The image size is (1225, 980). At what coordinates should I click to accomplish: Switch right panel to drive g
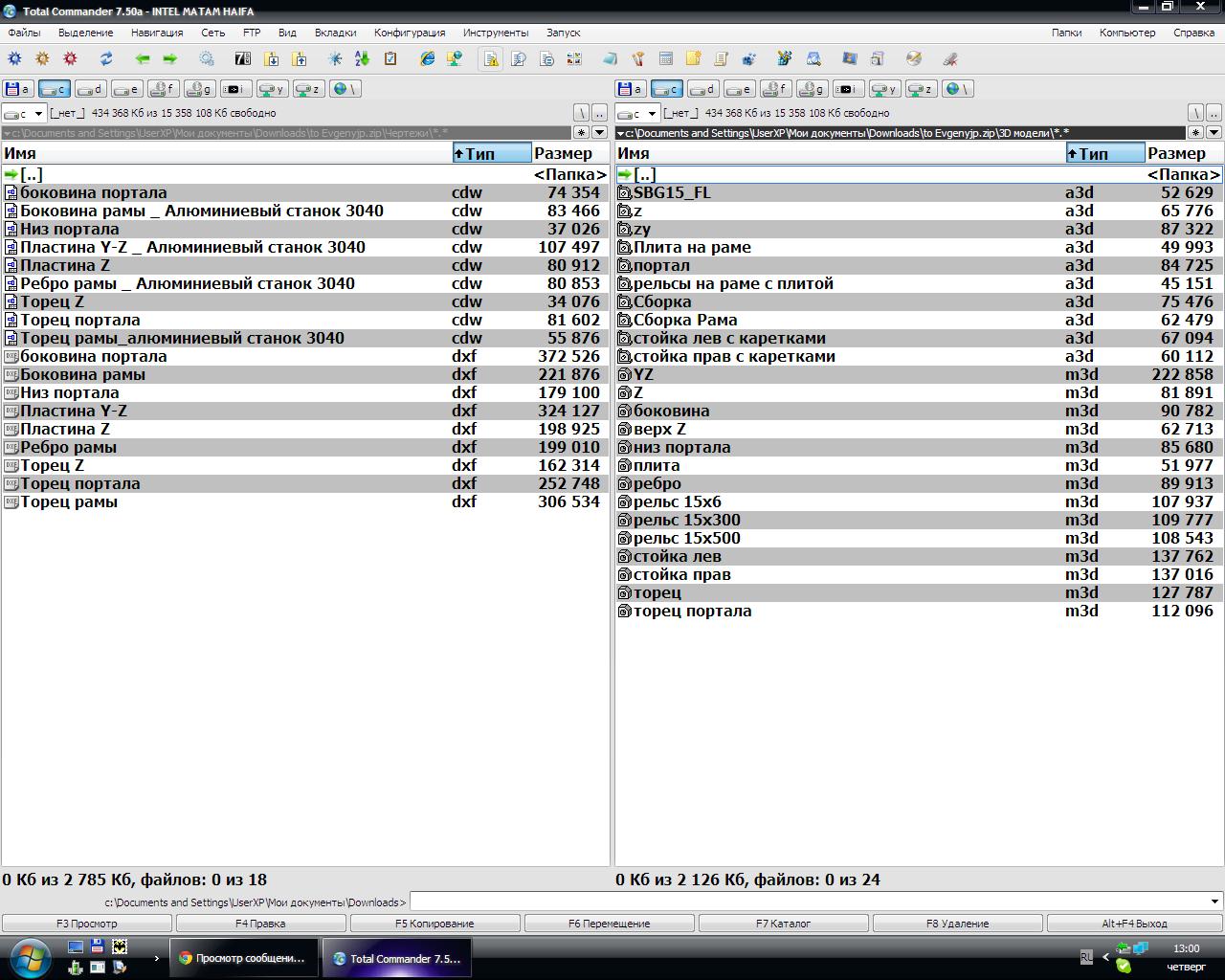pos(813,89)
